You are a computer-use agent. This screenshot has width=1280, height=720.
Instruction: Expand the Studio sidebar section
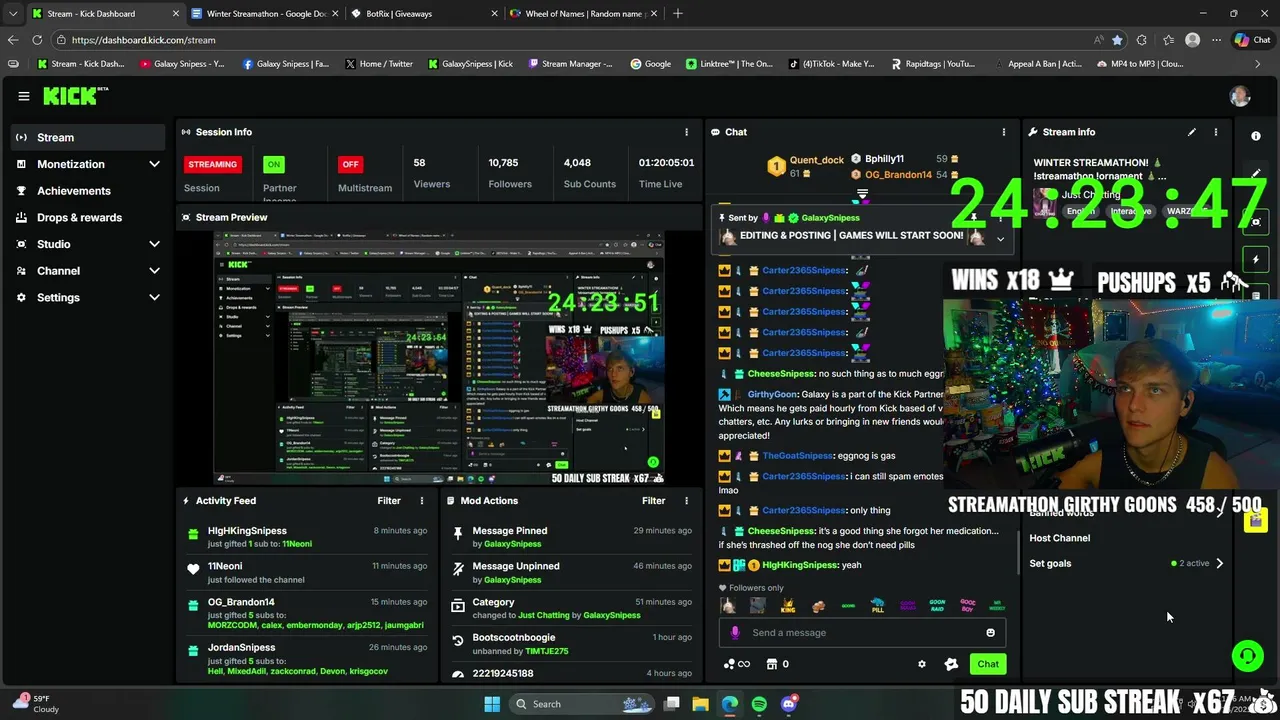[154, 244]
